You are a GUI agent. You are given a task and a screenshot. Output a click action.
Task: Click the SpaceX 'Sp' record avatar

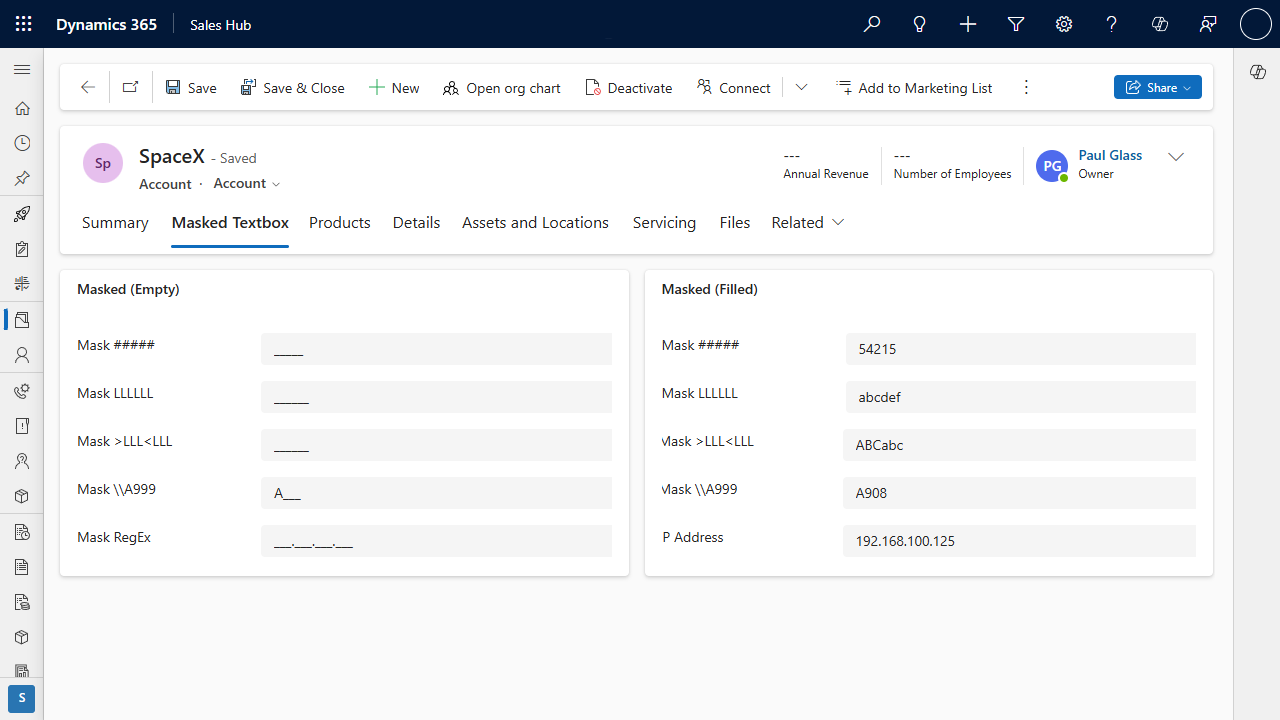coord(103,163)
